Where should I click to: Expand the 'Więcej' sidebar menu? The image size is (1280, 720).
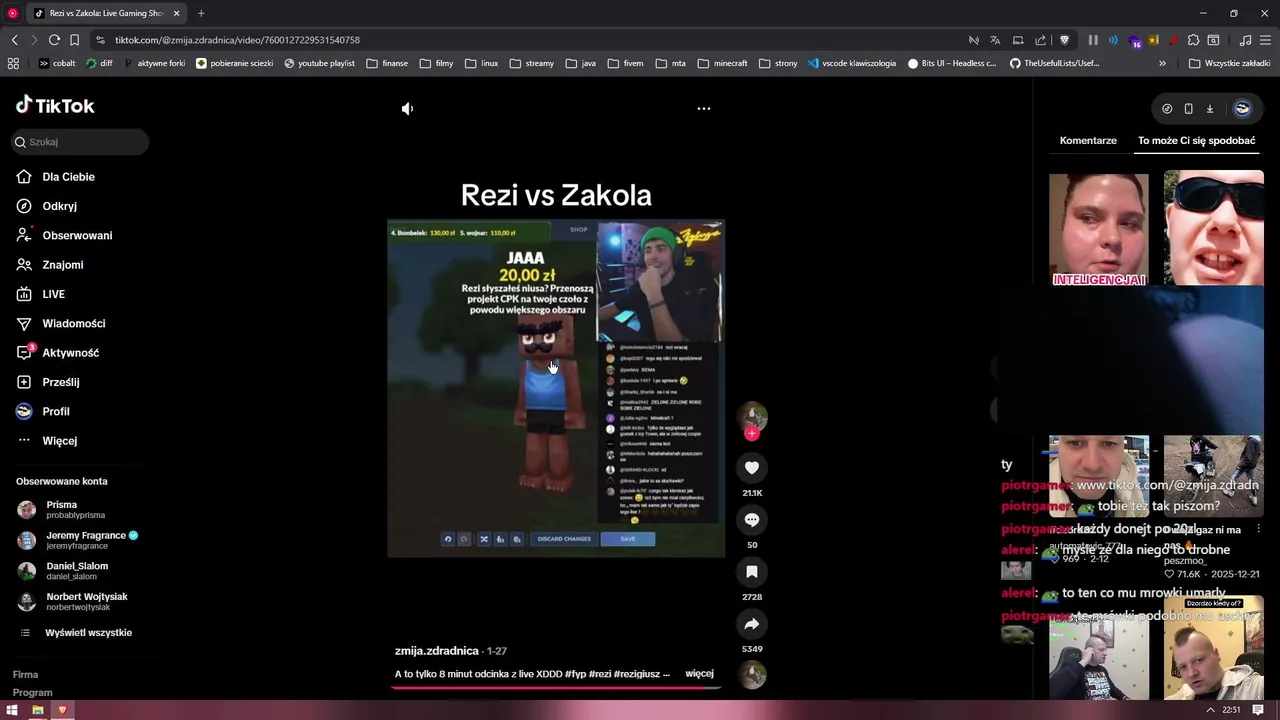pos(59,441)
